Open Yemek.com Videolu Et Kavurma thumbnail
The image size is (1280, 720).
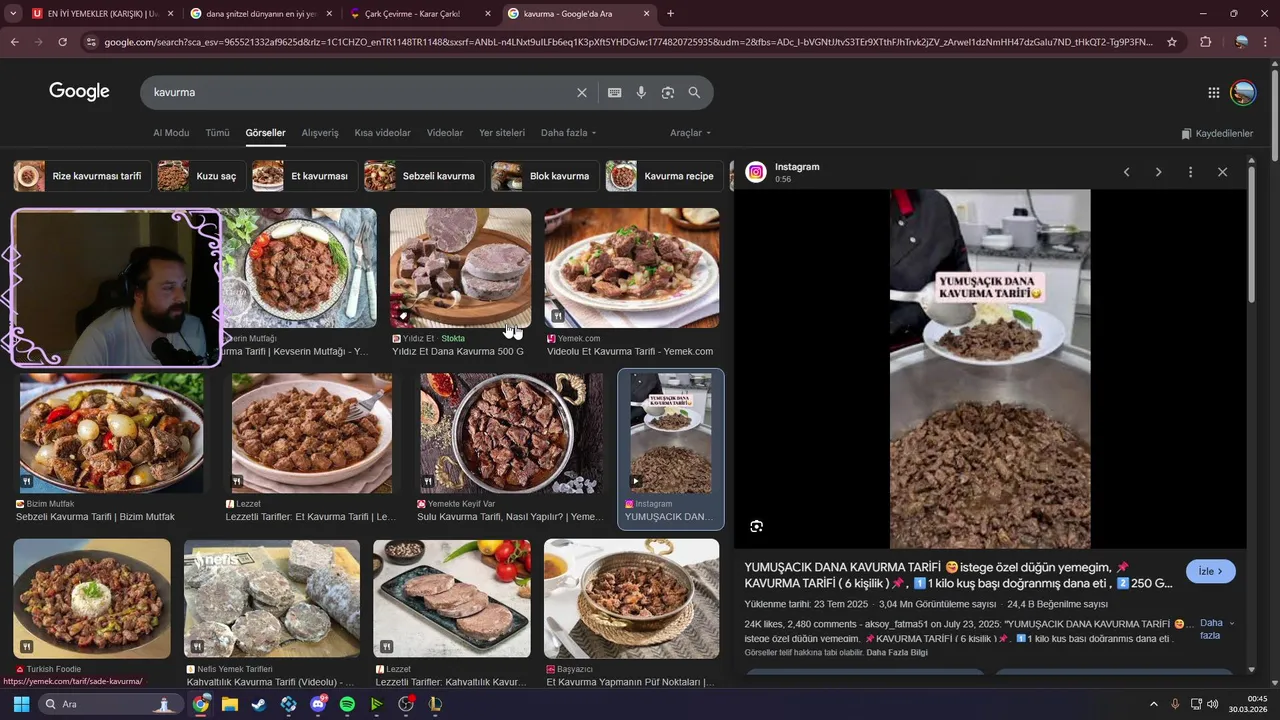coord(632,268)
